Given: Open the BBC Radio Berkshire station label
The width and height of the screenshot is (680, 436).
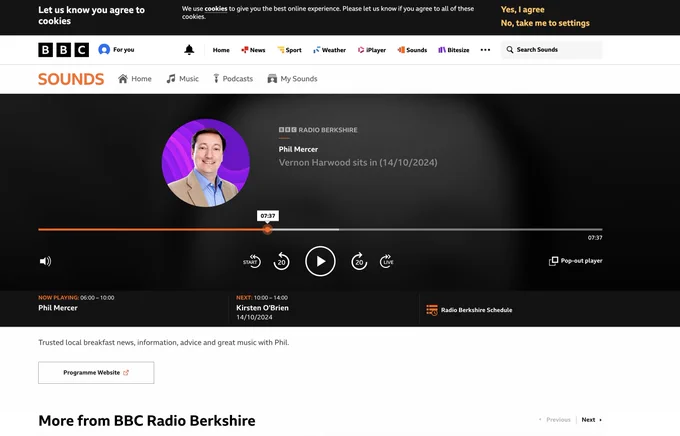Looking at the screenshot, I should point(318,130).
